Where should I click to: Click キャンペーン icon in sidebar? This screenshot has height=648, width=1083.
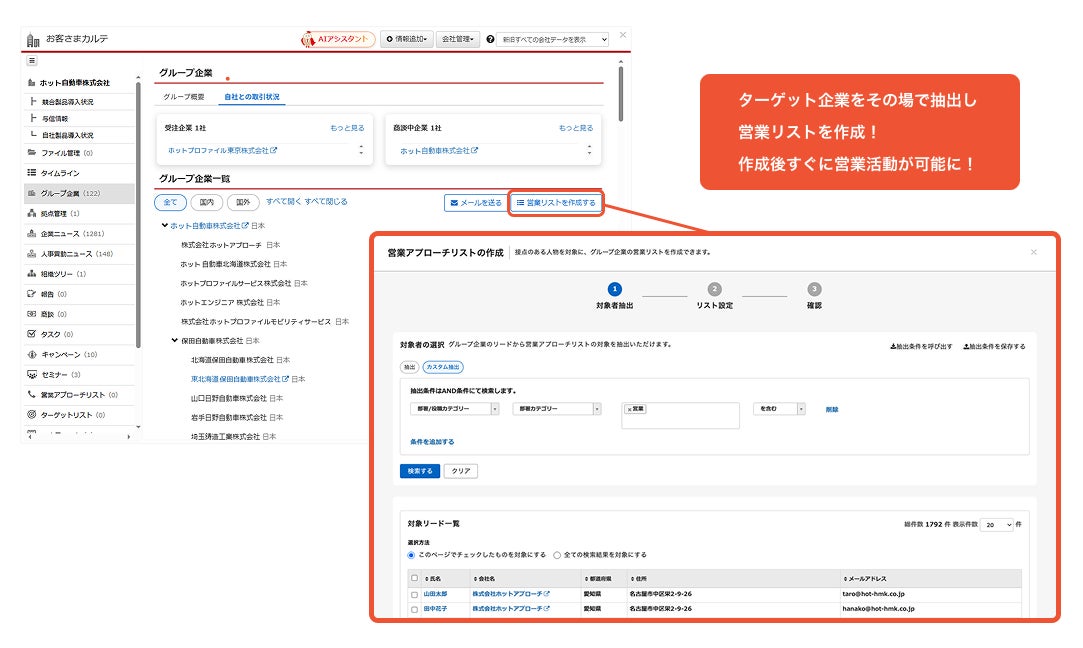32,354
